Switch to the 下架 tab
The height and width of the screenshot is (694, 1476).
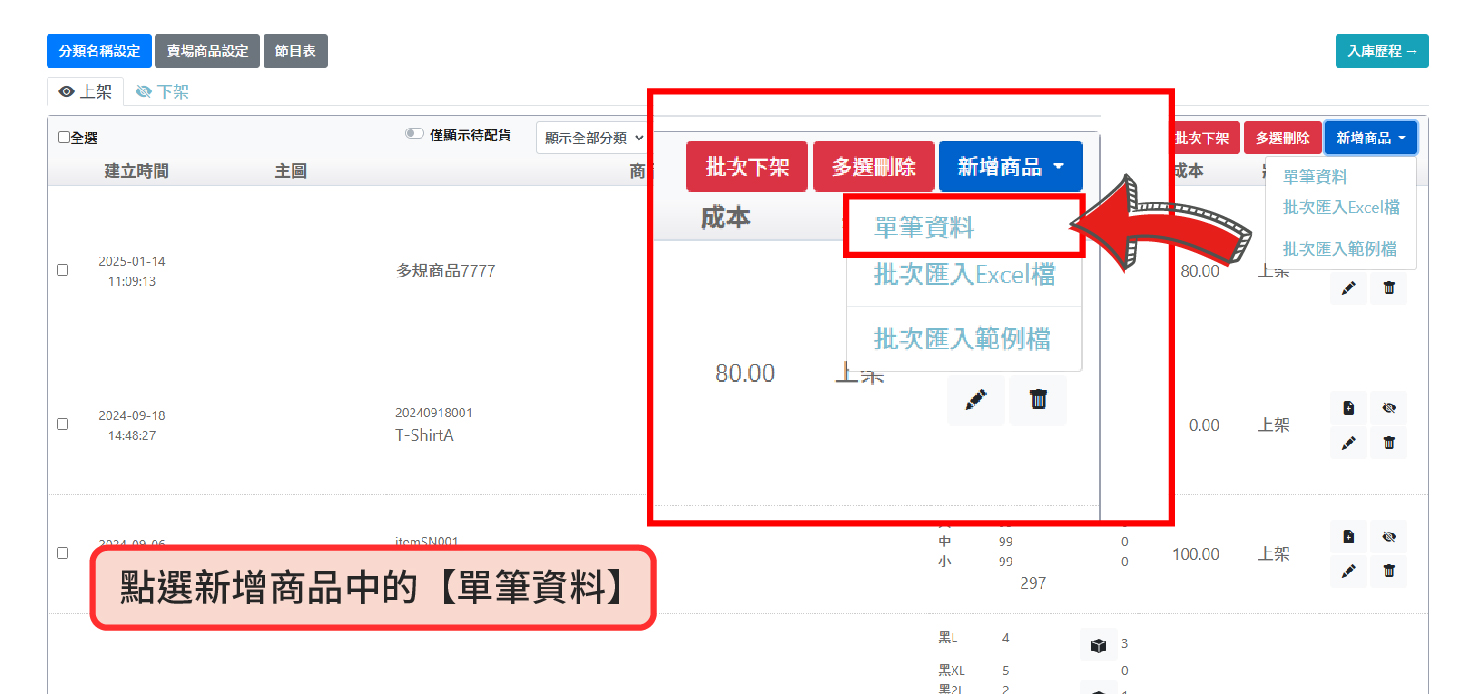coord(163,92)
